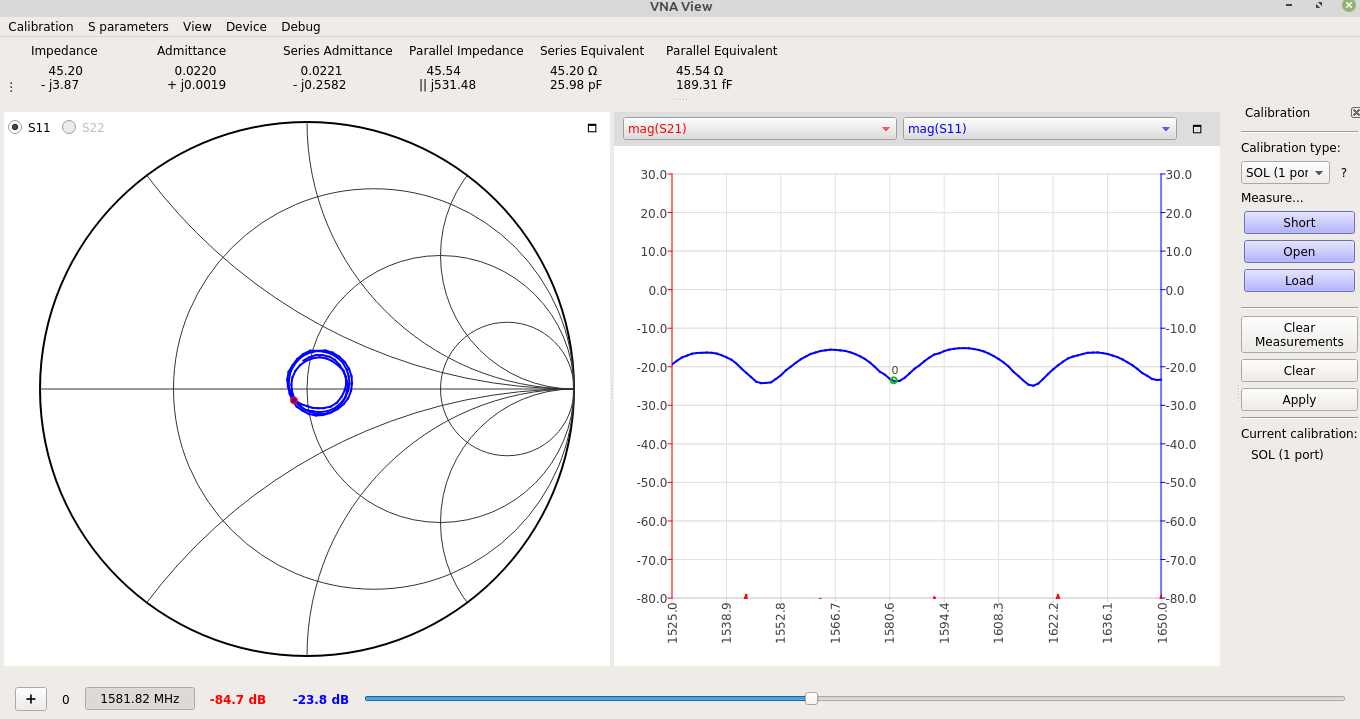Select the S11 radio button
Screen dimensions: 1360x719
click(15, 127)
